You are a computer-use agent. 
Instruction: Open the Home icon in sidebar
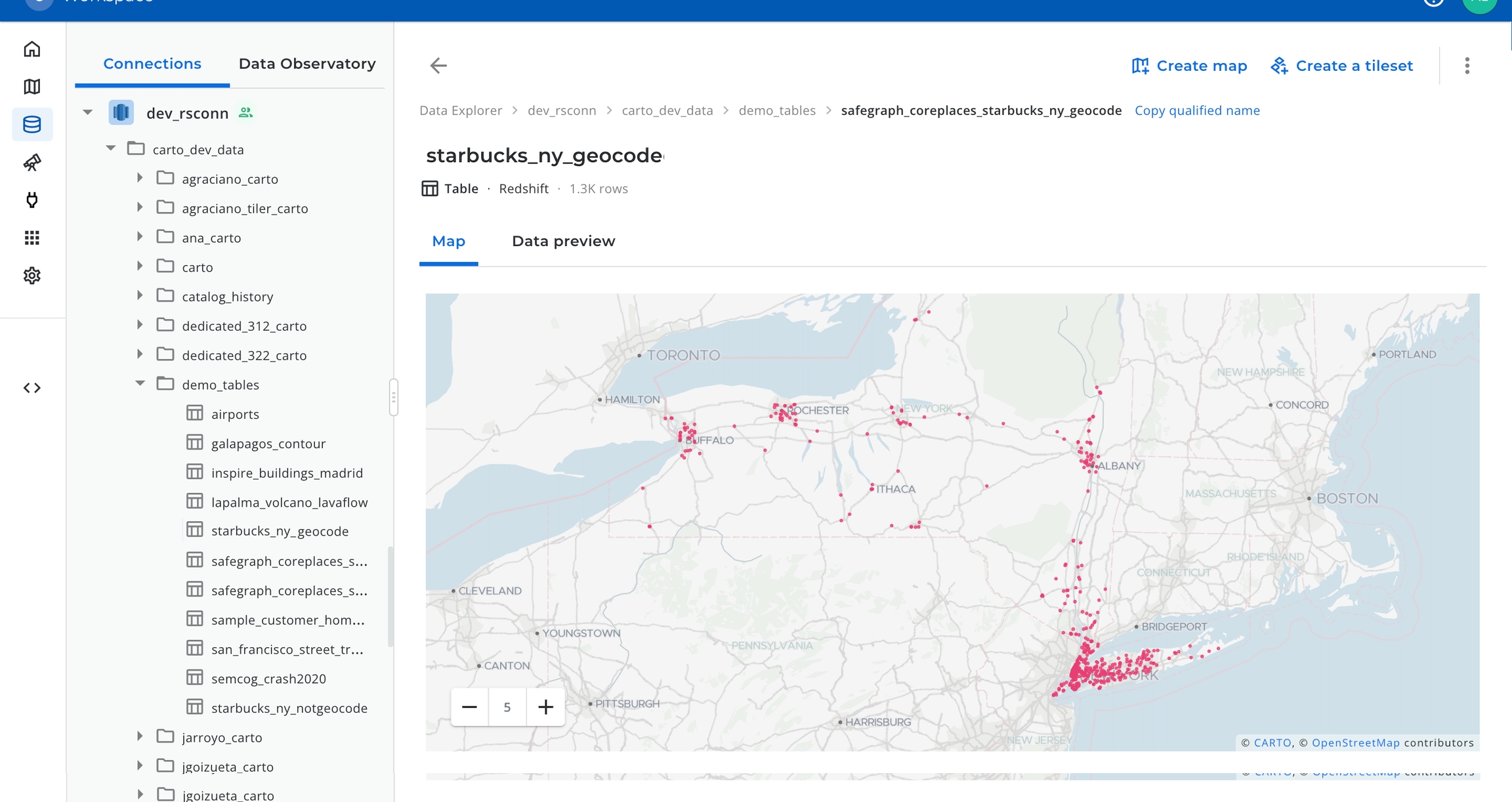pyautogui.click(x=31, y=49)
